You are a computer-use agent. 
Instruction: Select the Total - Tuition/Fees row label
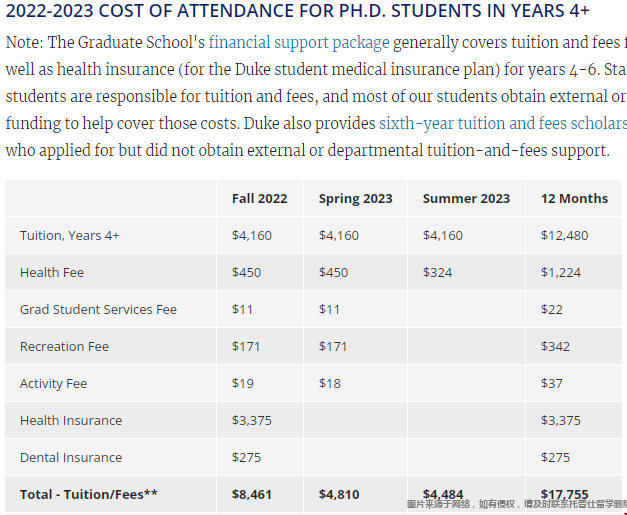point(89,494)
